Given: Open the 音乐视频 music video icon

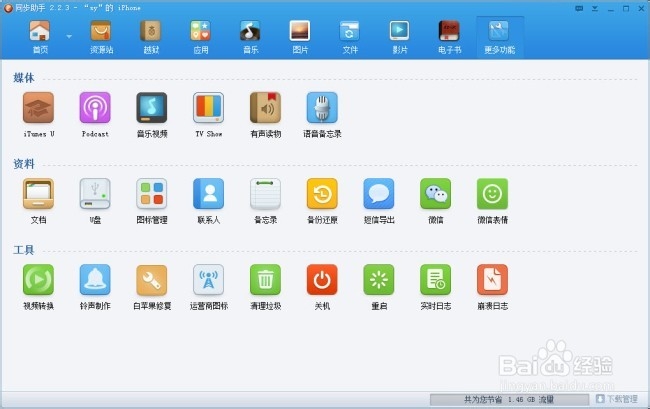Looking at the screenshot, I should [152, 108].
